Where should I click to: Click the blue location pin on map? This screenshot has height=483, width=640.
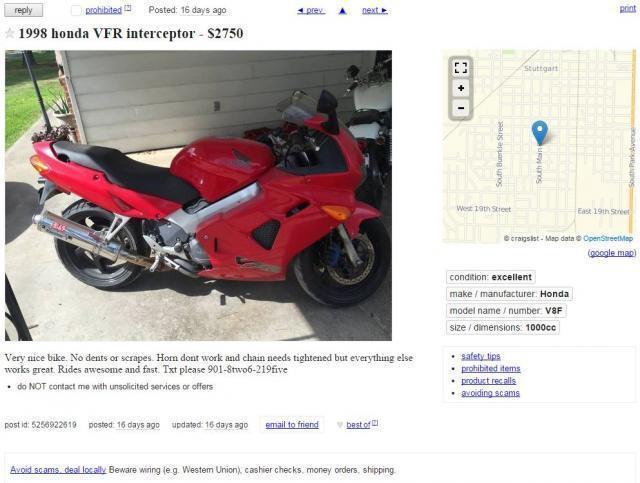[540, 133]
